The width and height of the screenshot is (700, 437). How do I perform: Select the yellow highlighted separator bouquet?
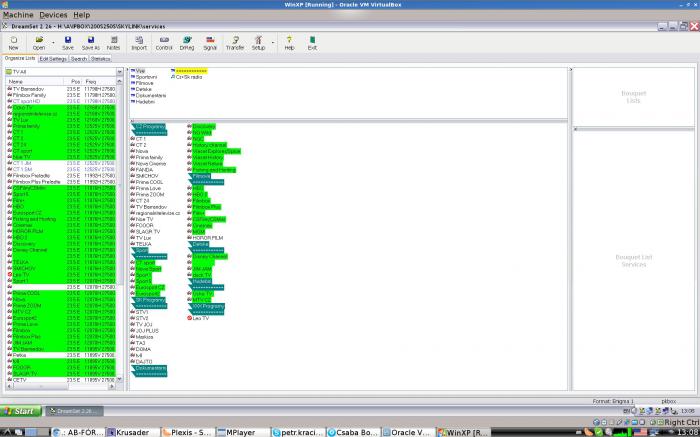191,71
